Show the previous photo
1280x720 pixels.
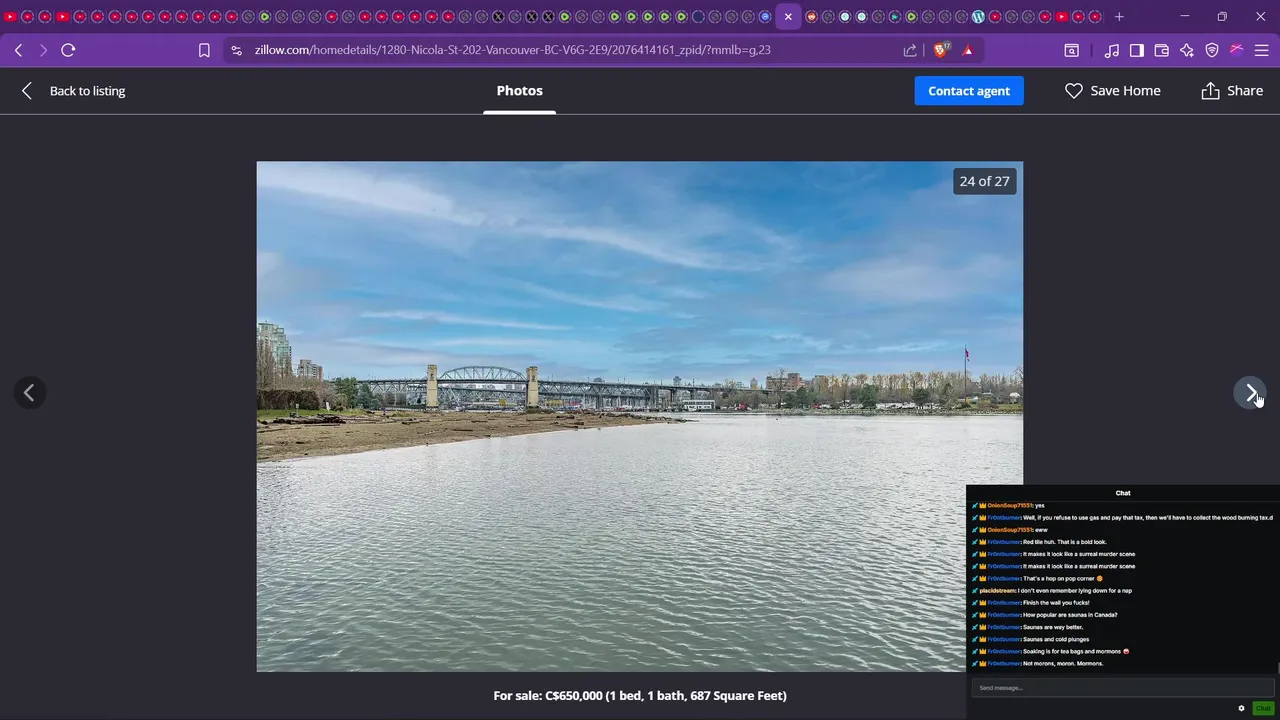point(29,393)
